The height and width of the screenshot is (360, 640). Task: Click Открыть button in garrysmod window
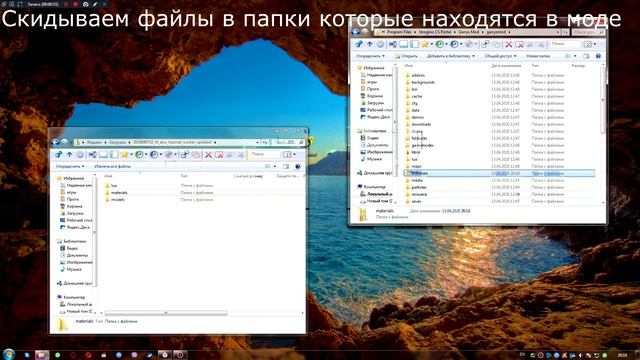tap(406, 56)
